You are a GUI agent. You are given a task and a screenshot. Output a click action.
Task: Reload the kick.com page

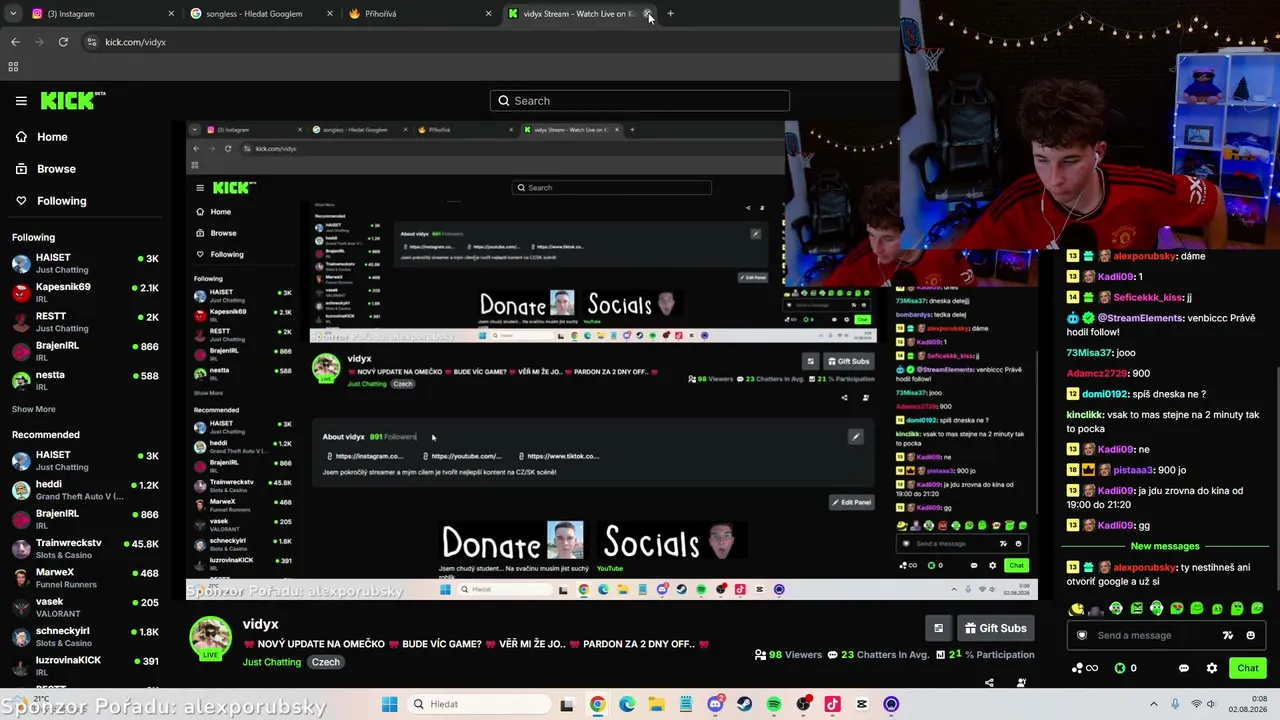click(63, 42)
